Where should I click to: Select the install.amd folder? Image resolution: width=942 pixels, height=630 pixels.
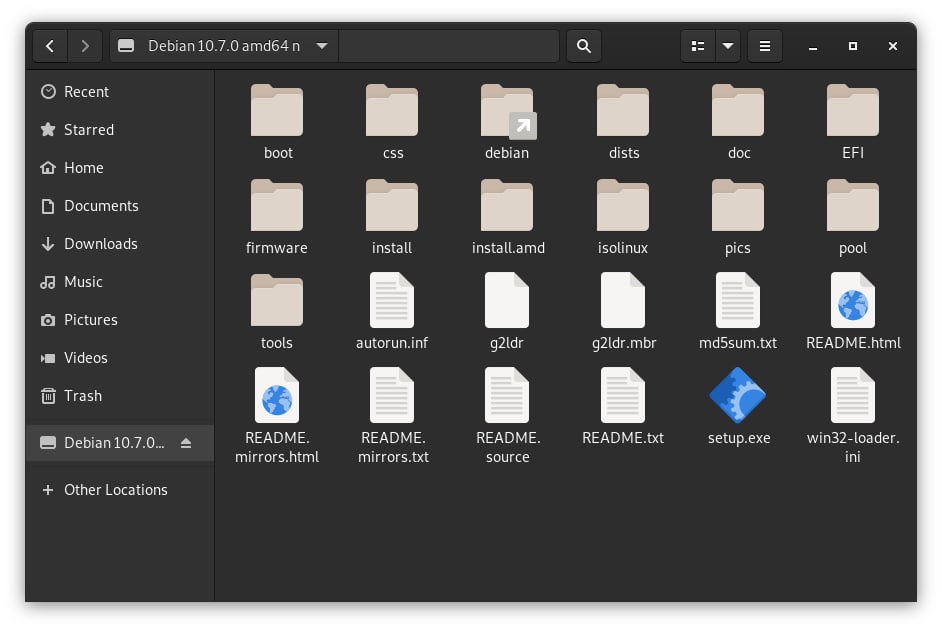(508, 217)
